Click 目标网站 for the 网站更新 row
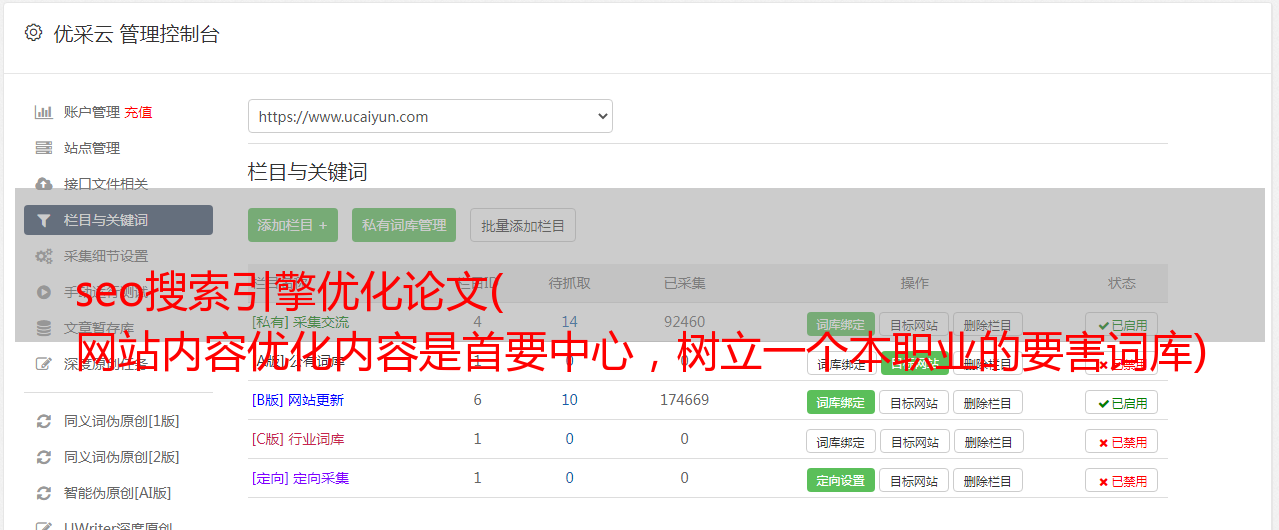This screenshot has height=530, width=1279. 914,402
